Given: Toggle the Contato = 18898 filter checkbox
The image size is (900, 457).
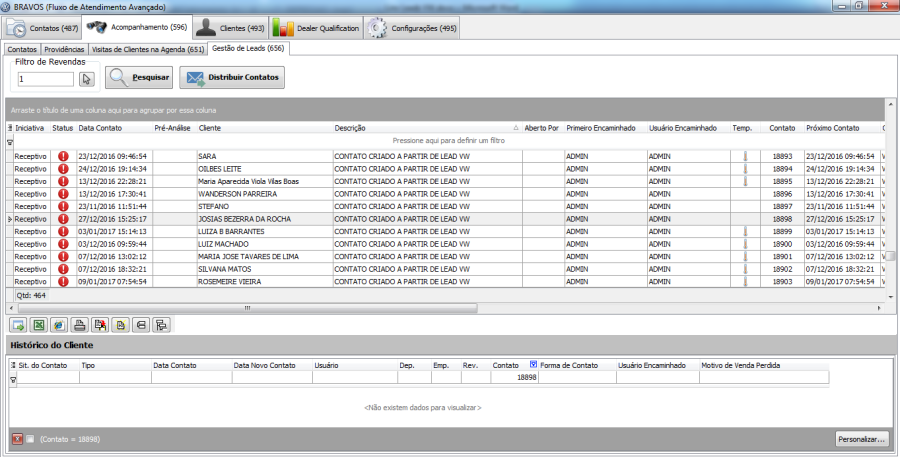Looking at the screenshot, I should point(30,439).
